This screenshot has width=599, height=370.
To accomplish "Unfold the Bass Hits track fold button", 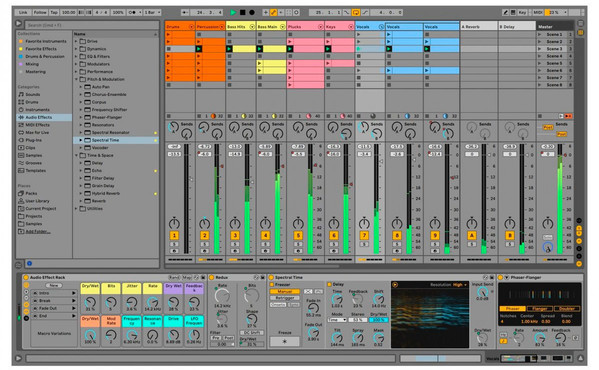I will [252, 27].
